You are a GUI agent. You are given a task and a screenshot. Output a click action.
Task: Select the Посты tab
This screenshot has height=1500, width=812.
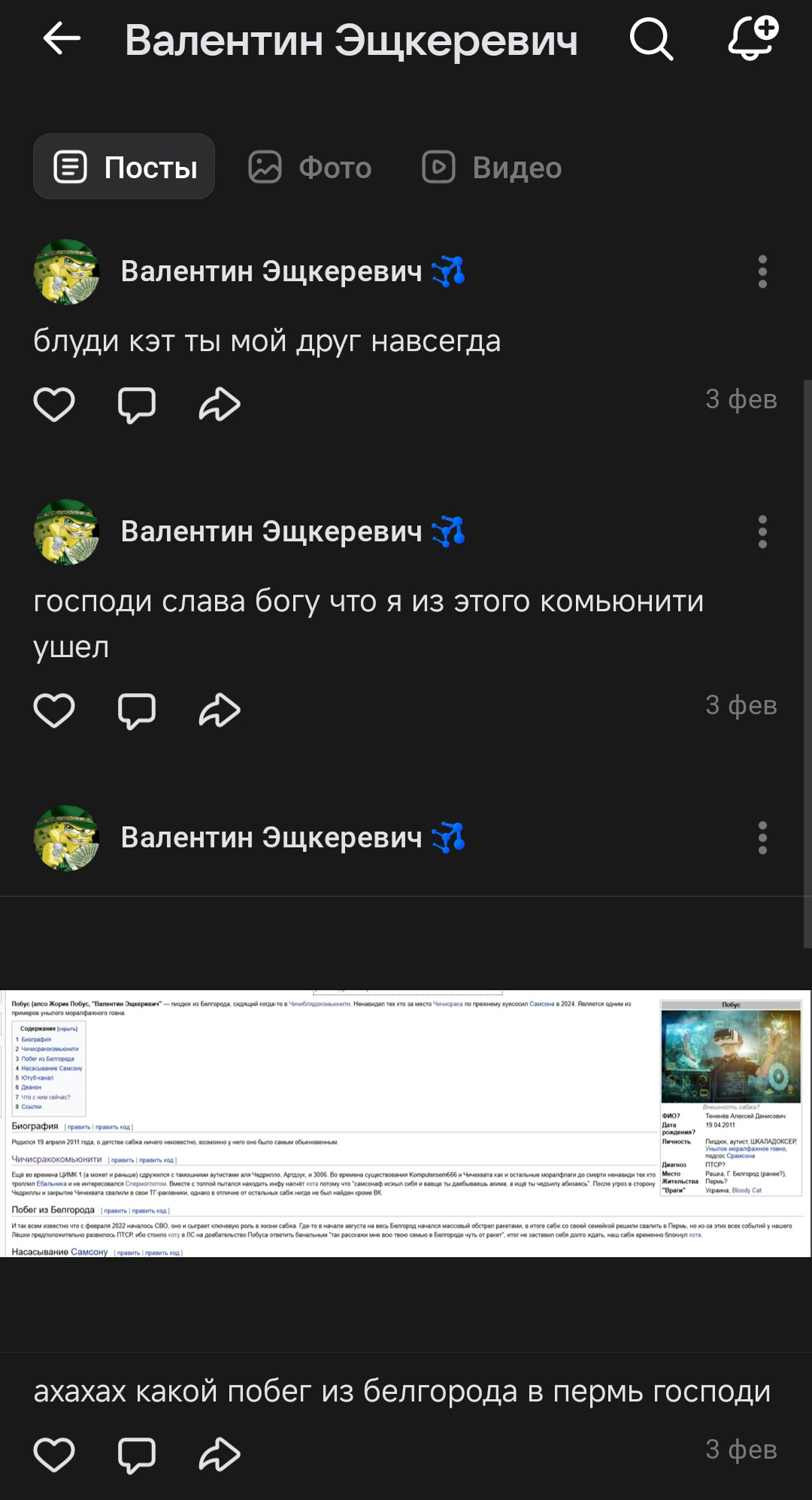(x=124, y=166)
